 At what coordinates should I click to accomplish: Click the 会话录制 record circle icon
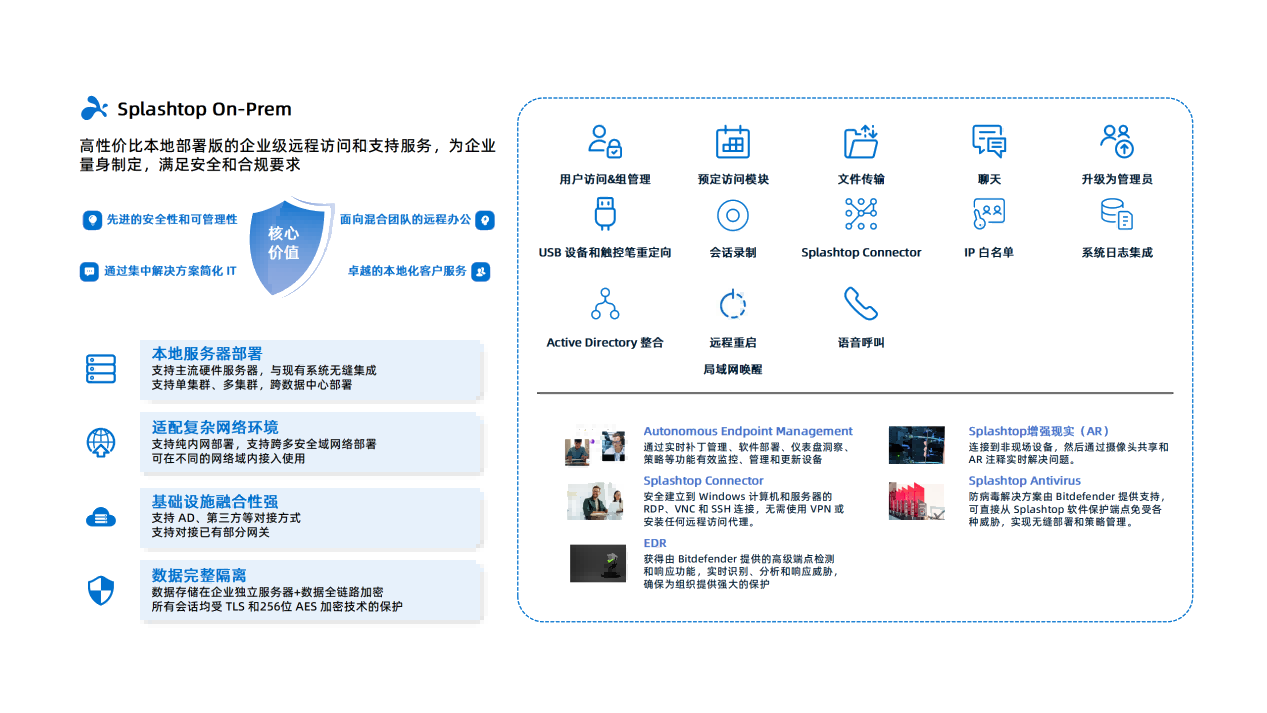pyautogui.click(x=733, y=215)
